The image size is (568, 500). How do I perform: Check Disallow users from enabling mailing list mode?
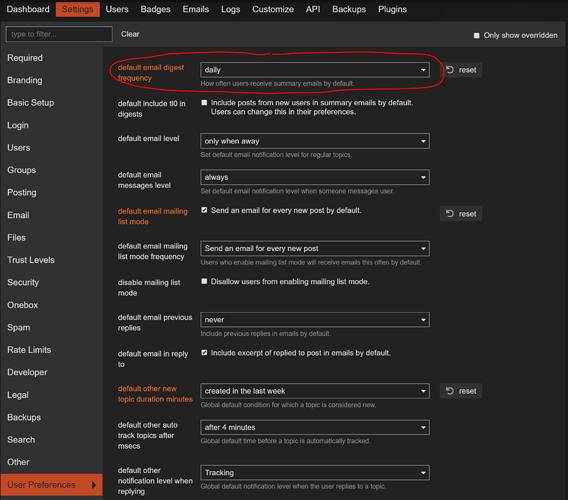click(204, 282)
